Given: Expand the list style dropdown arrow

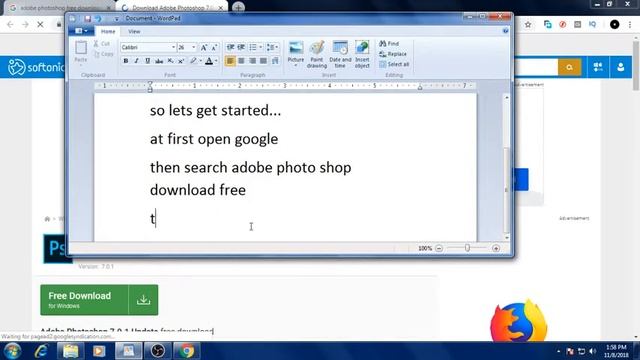Looking at the screenshot, I should click(x=260, y=47).
